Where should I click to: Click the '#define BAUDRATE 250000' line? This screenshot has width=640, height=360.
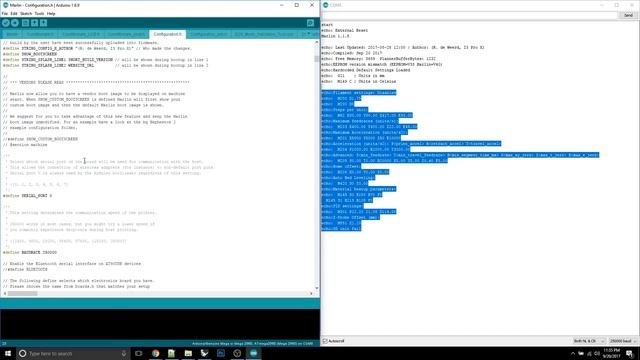[30, 253]
